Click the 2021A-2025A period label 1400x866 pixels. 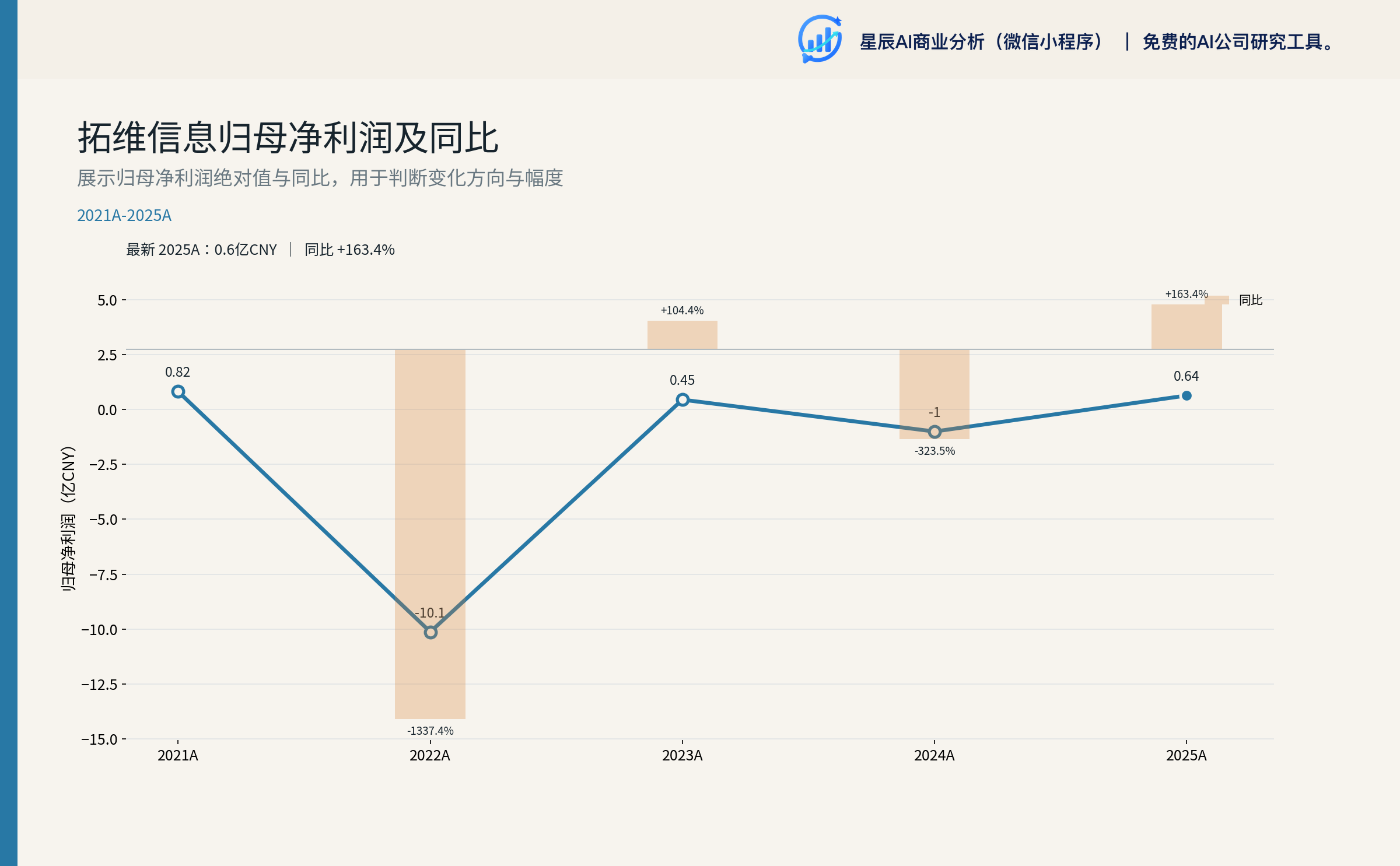(x=124, y=216)
